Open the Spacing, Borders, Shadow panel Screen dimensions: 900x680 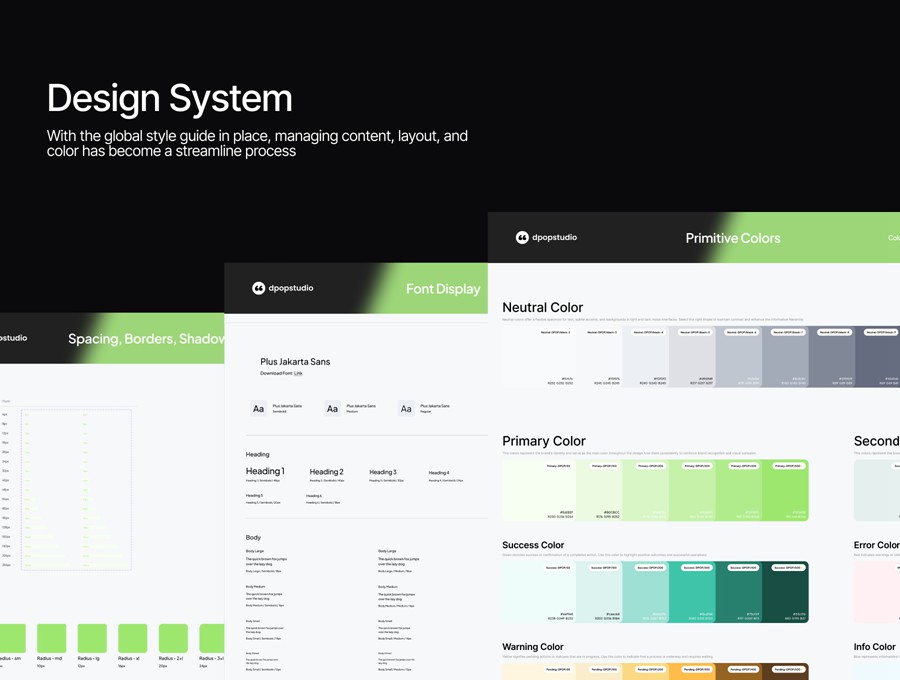(144, 338)
